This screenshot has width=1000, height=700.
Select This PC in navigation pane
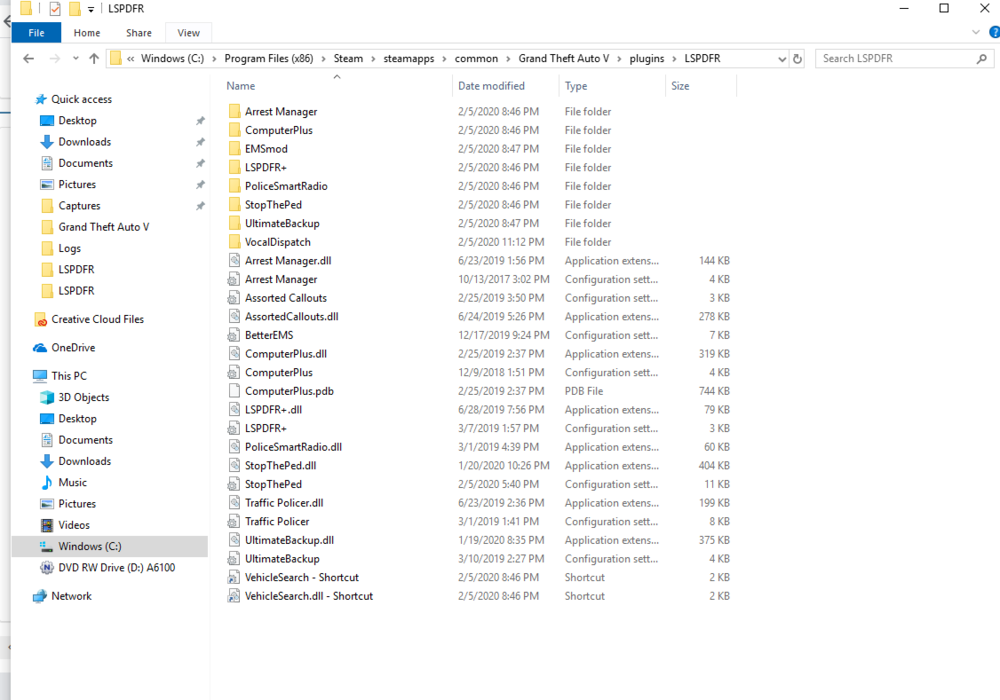click(x=69, y=376)
